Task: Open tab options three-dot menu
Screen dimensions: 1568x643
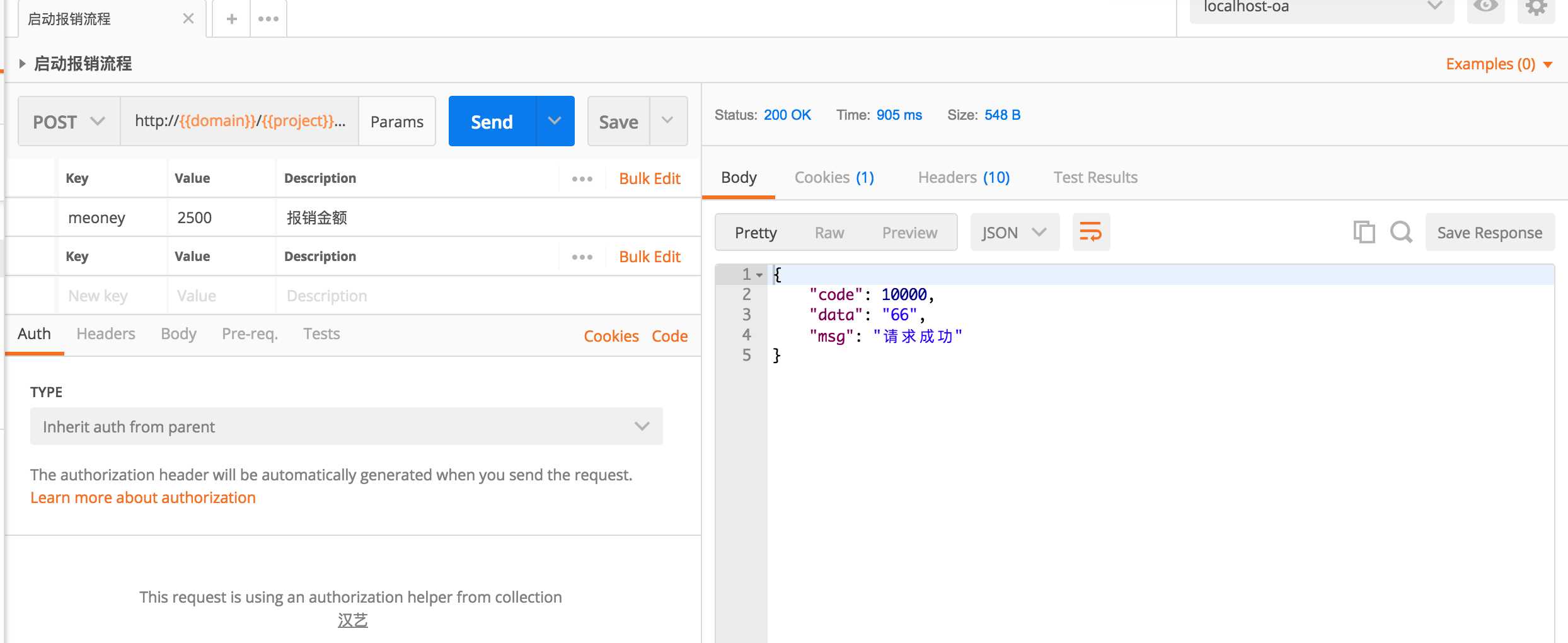Action: [x=268, y=19]
